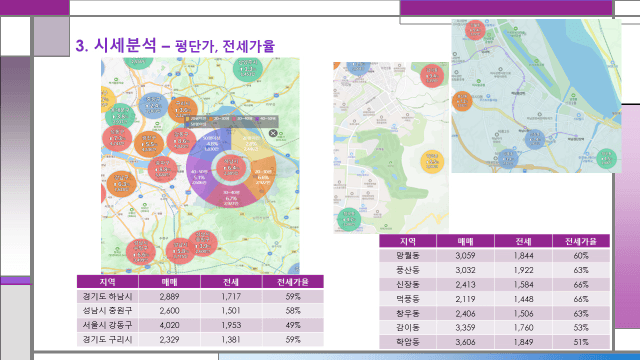This screenshot has height=360, width=640.
Task: Click the green marker at the middle map's bottom-left
Action: click(349, 219)
